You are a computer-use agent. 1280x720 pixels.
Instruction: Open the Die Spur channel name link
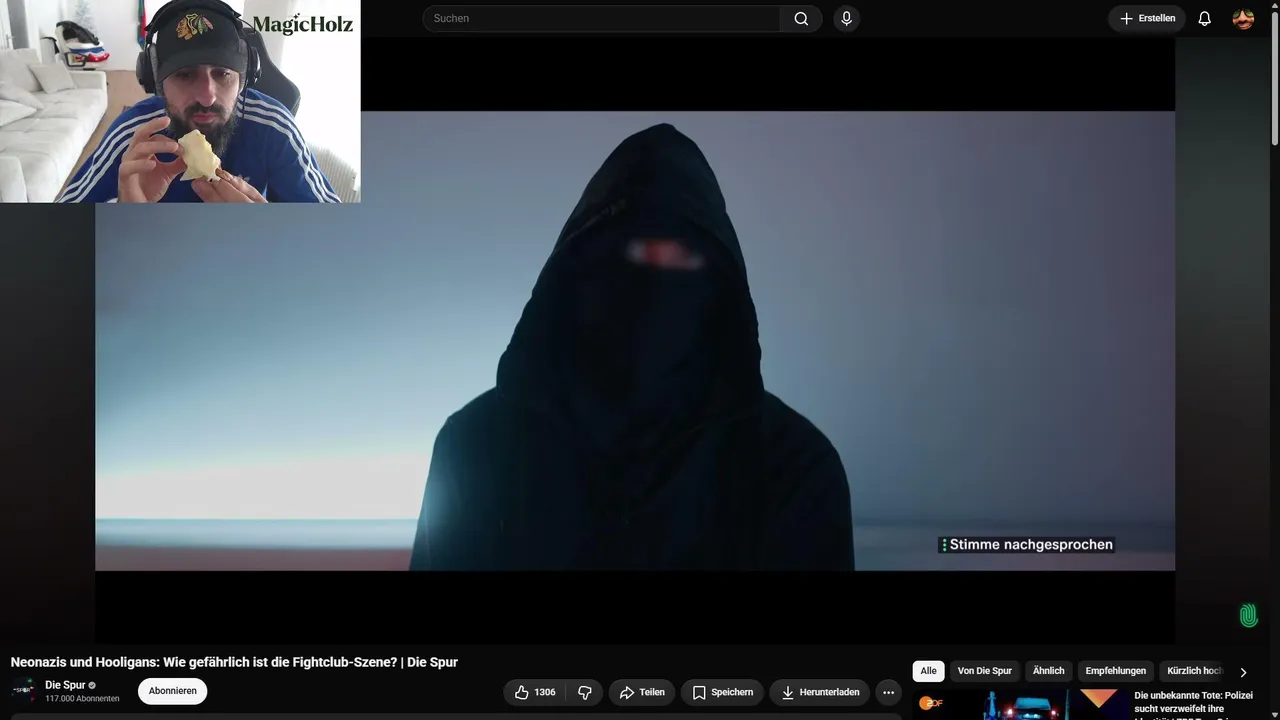(65, 685)
